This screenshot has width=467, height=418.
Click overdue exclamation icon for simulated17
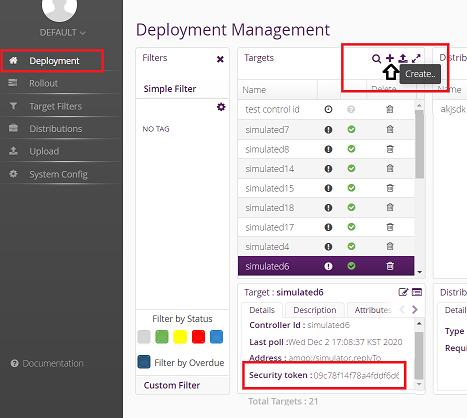point(328,227)
